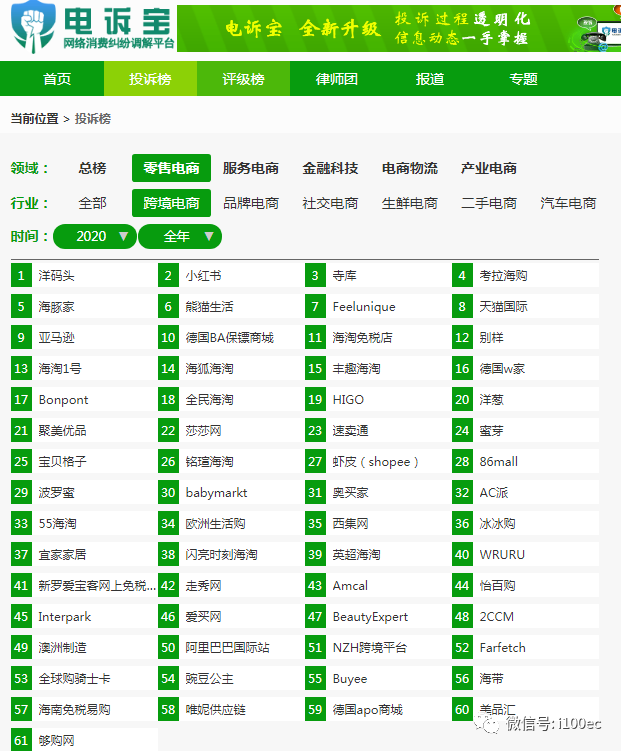Pick the 产业电商 field filter
This screenshot has width=621, height=751.
pyautogui.click(x=489, y=168)
